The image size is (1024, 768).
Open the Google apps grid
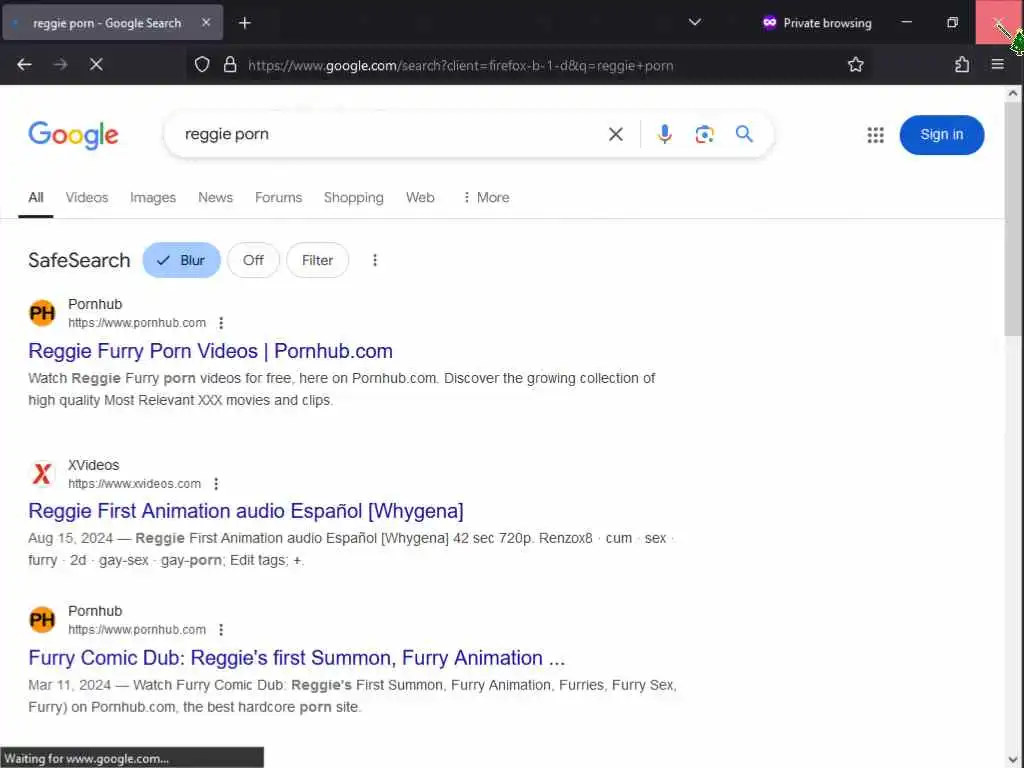(x=875, y=135)
